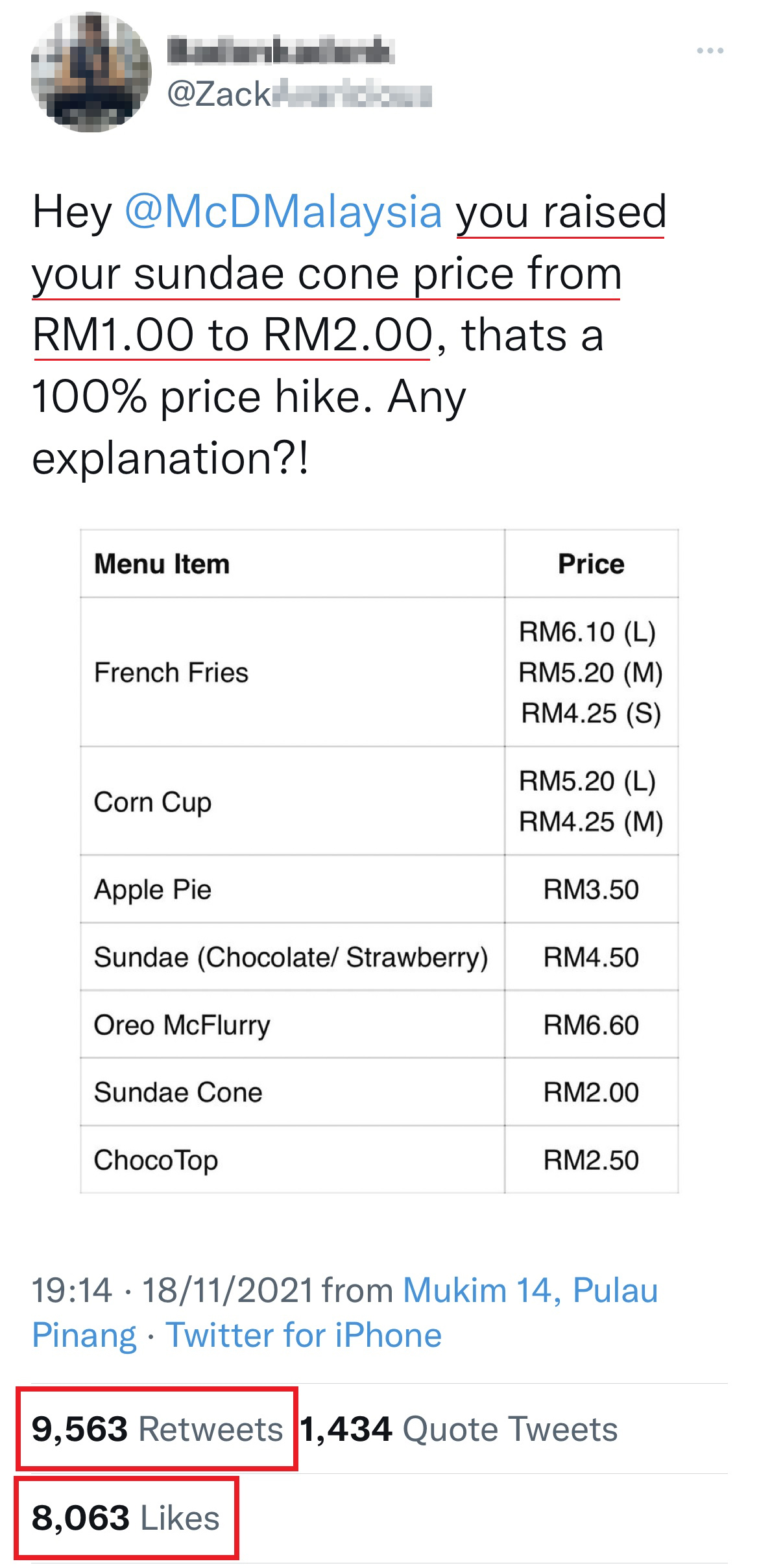This screenshot has width=759, height=1568.
Task: Click the Price column header in the image
Action: 591,564
